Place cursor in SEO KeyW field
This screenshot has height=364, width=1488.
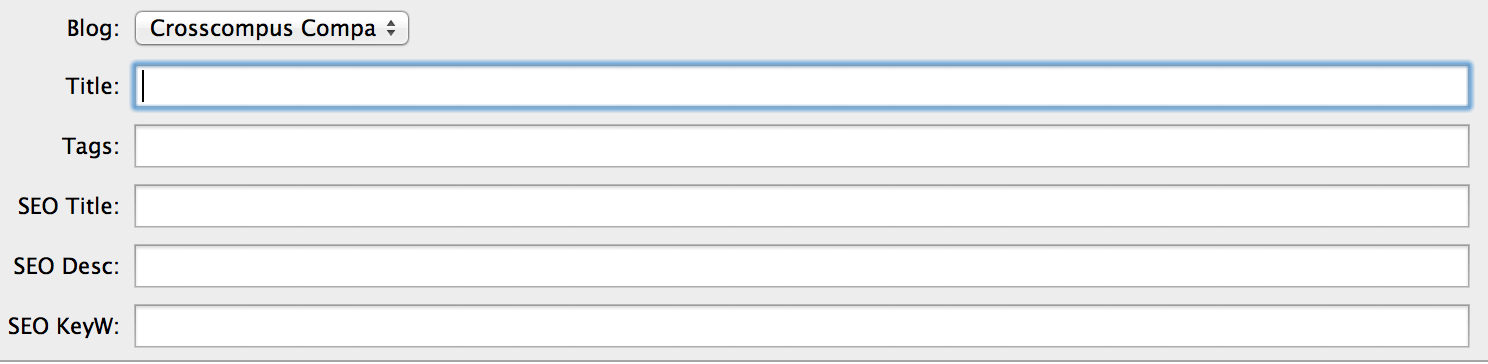(802, 326)
